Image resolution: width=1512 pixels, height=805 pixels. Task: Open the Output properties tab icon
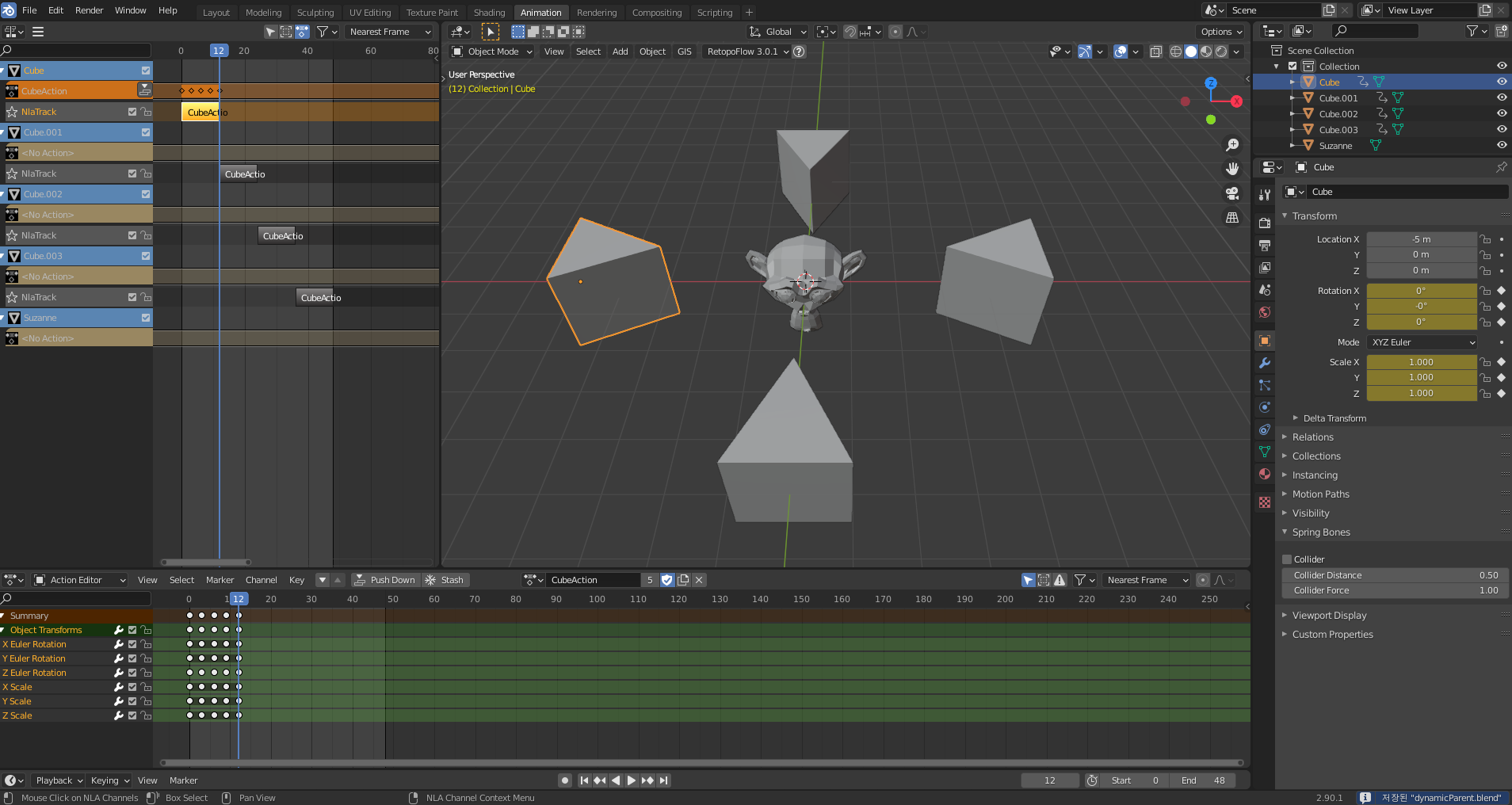click(x=1265, y=246)
